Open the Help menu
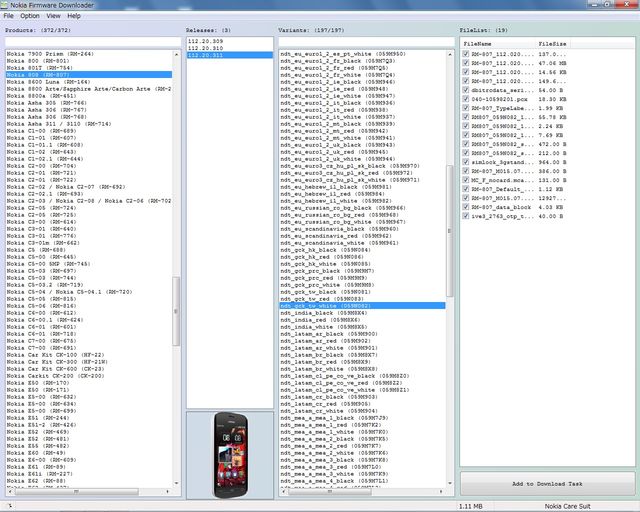Viewport: 640px width, 512px height. 74,16
